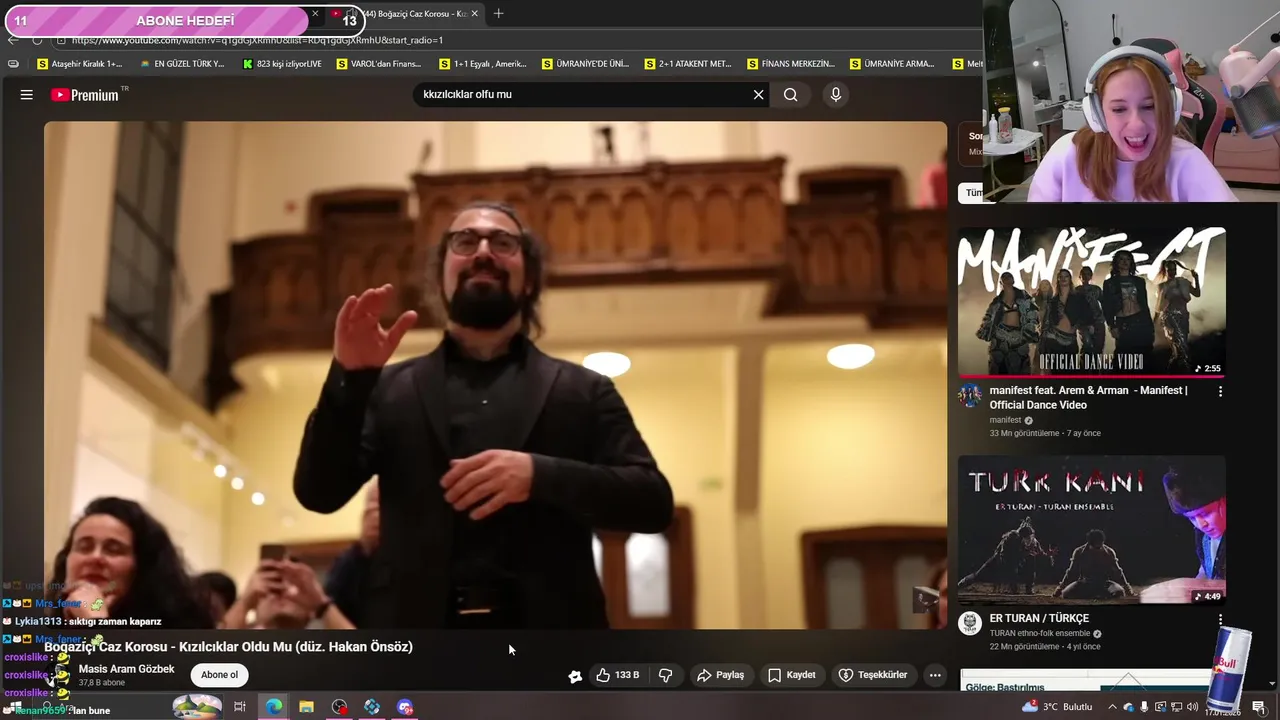Open the notification center icon
The image size is (1280, 720).
pos(1259,707)
